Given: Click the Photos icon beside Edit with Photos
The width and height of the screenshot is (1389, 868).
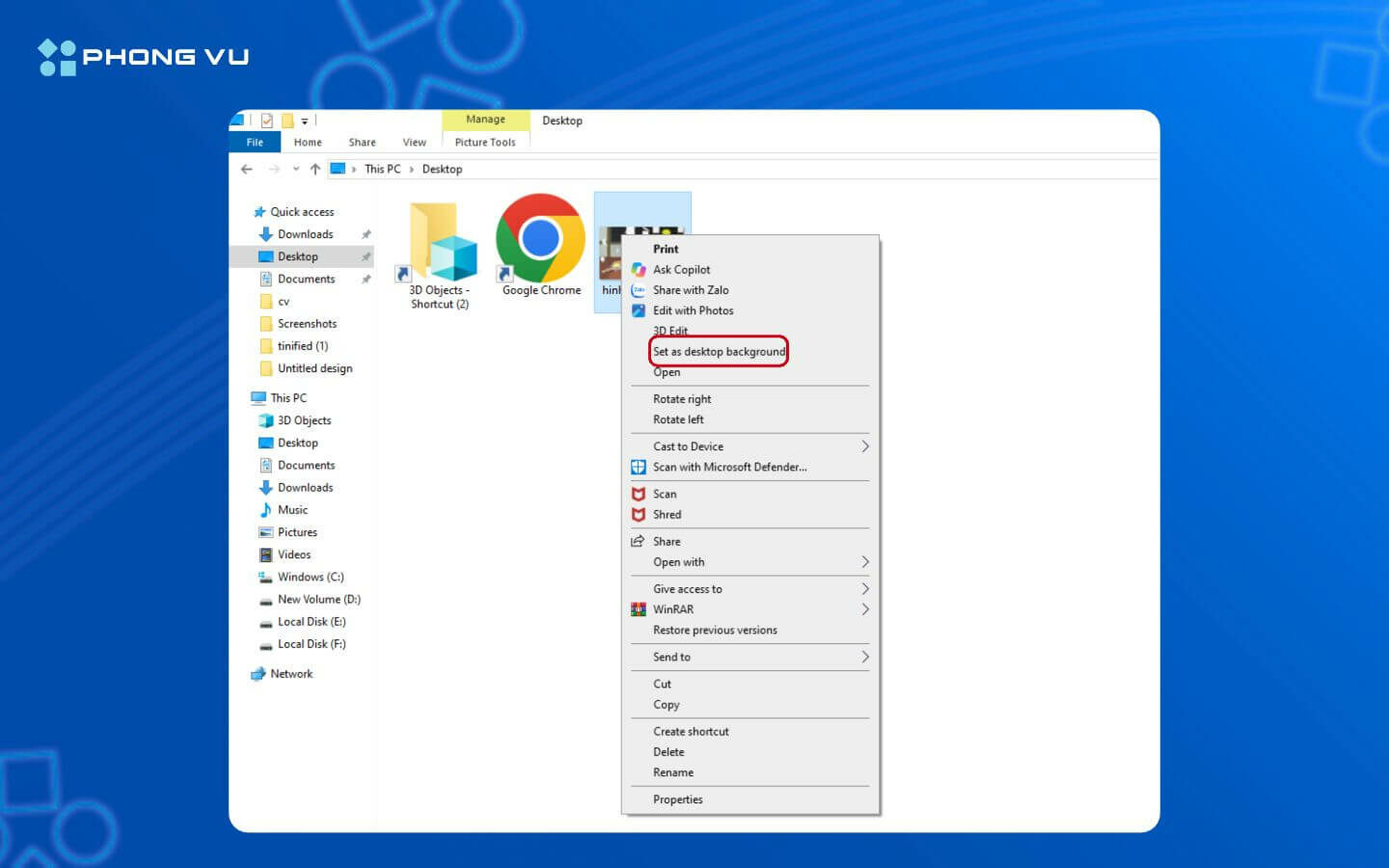Looking at the screenshot, I should pos(639,311).
